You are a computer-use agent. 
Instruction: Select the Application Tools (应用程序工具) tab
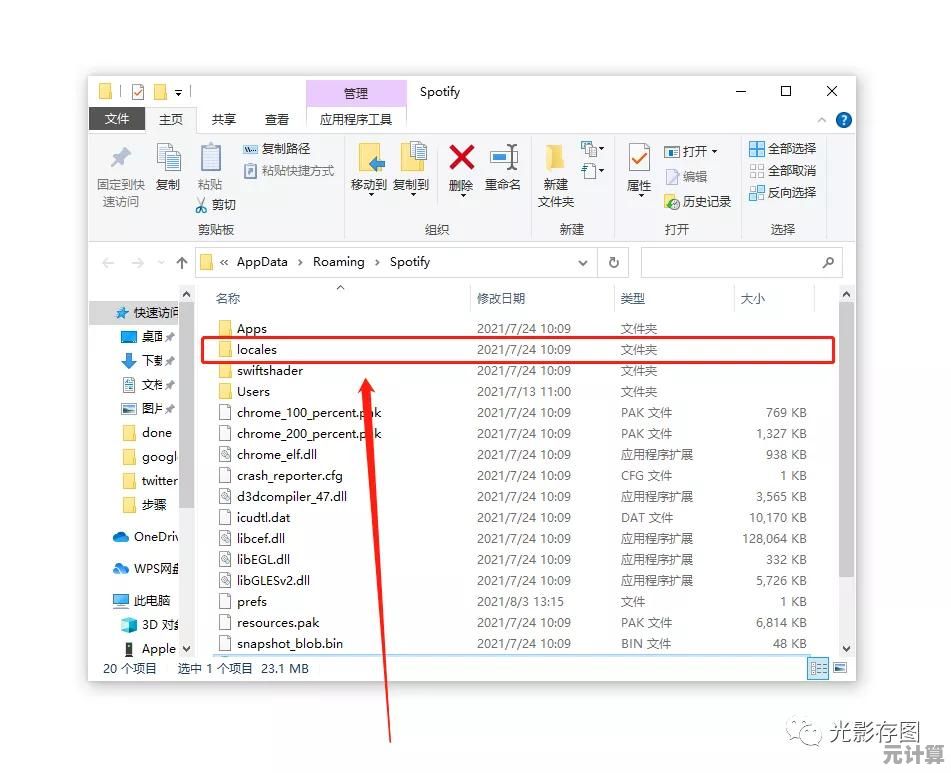click(356, 119)
